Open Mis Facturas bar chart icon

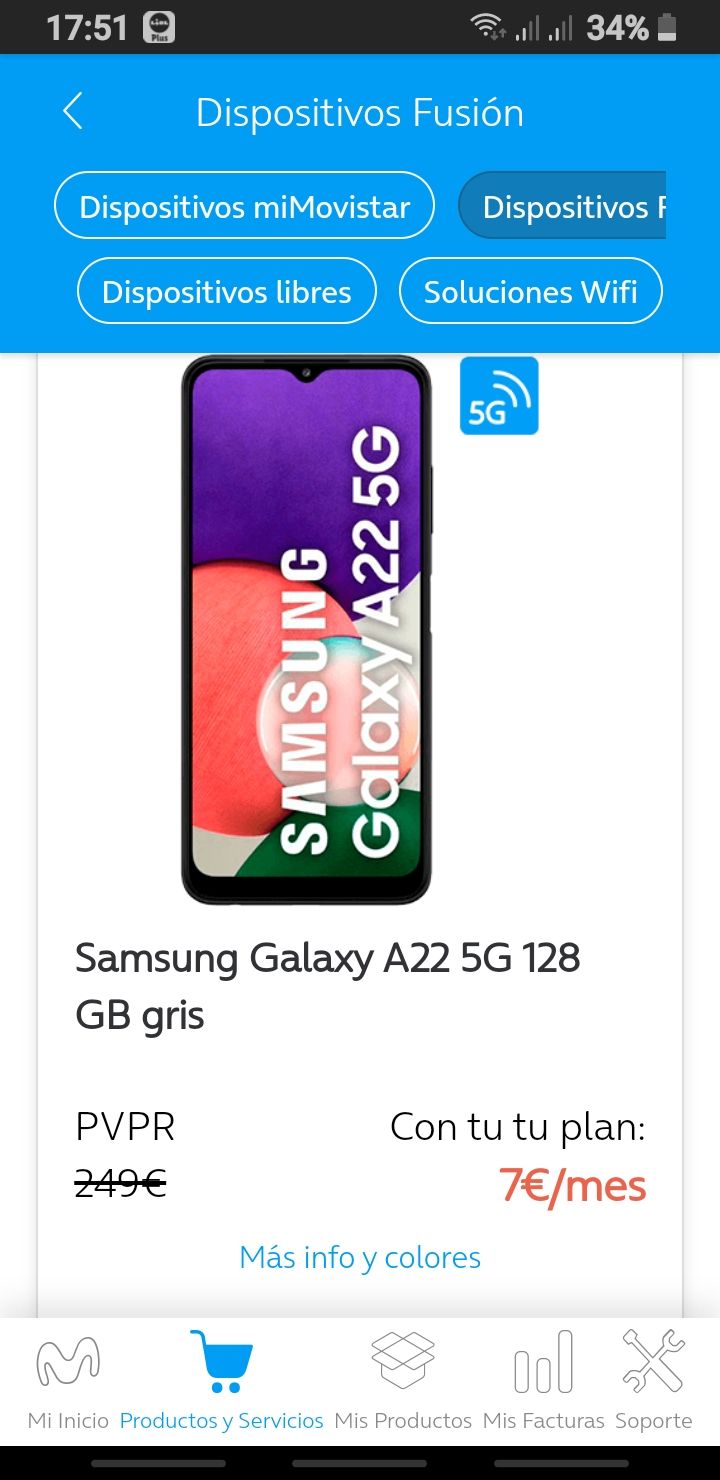point(544,1361)
